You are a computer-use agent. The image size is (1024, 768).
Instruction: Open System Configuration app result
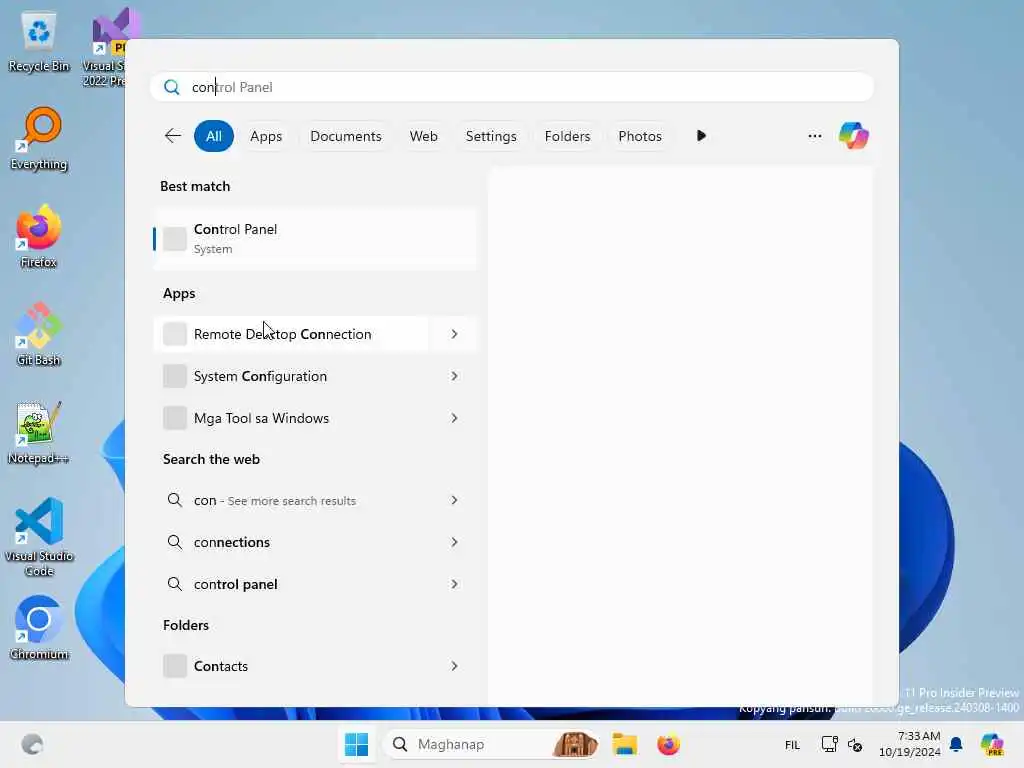[291, 376]
